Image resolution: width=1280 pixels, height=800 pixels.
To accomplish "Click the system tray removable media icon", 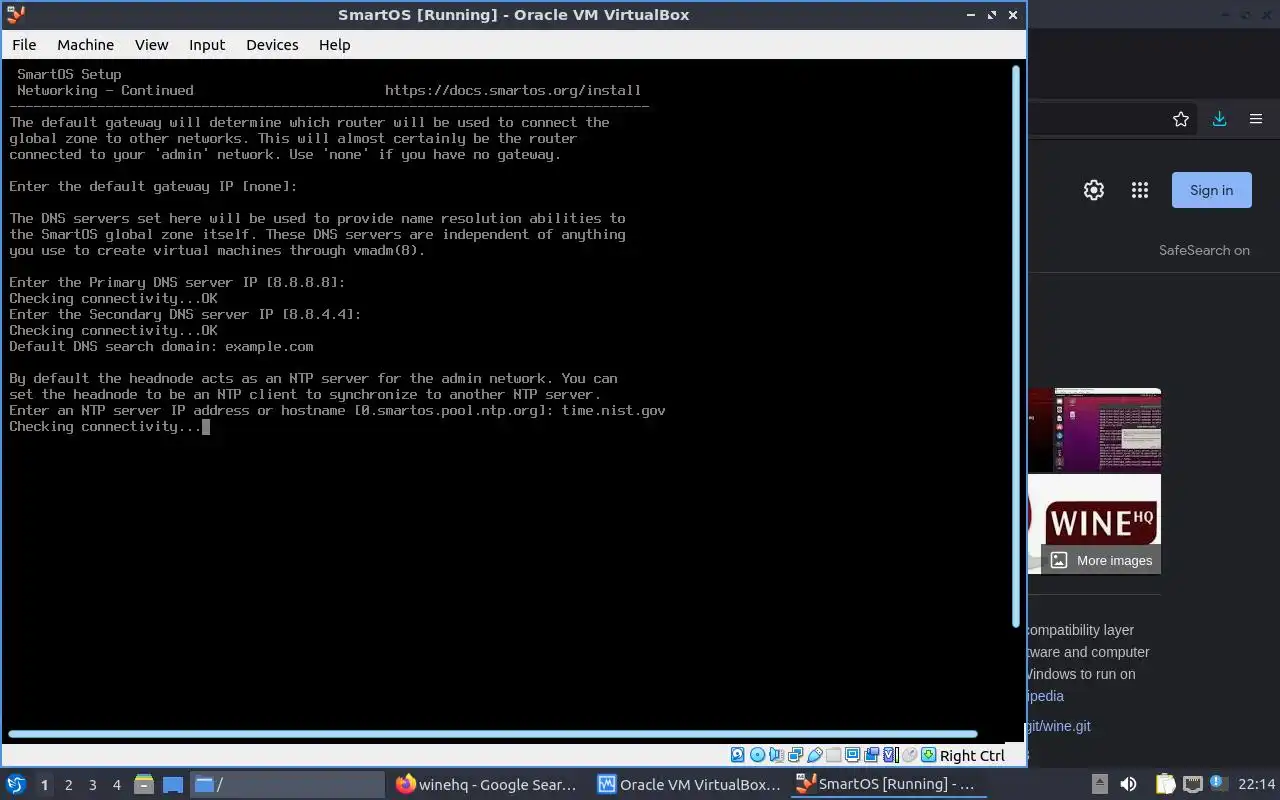I will [x=1099, y=784].
